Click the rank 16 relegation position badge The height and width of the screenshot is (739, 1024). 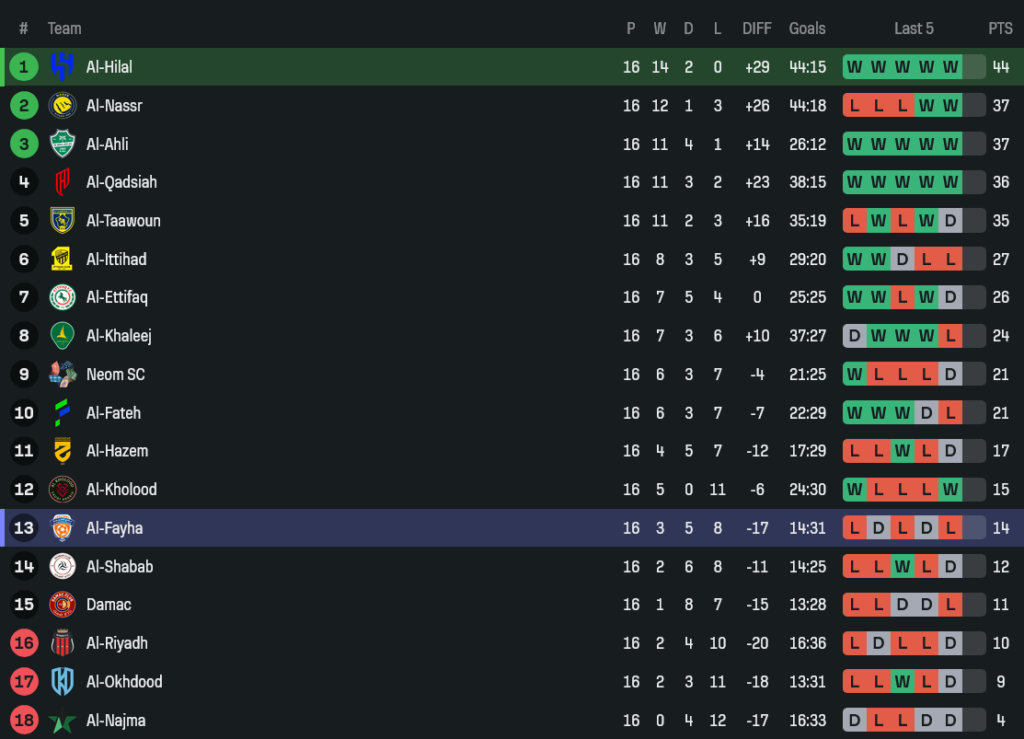[x=24, y=643]
